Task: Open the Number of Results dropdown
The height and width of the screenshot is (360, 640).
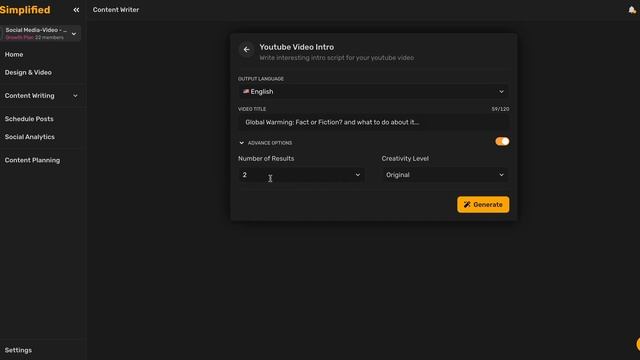Action: (301, 175)
